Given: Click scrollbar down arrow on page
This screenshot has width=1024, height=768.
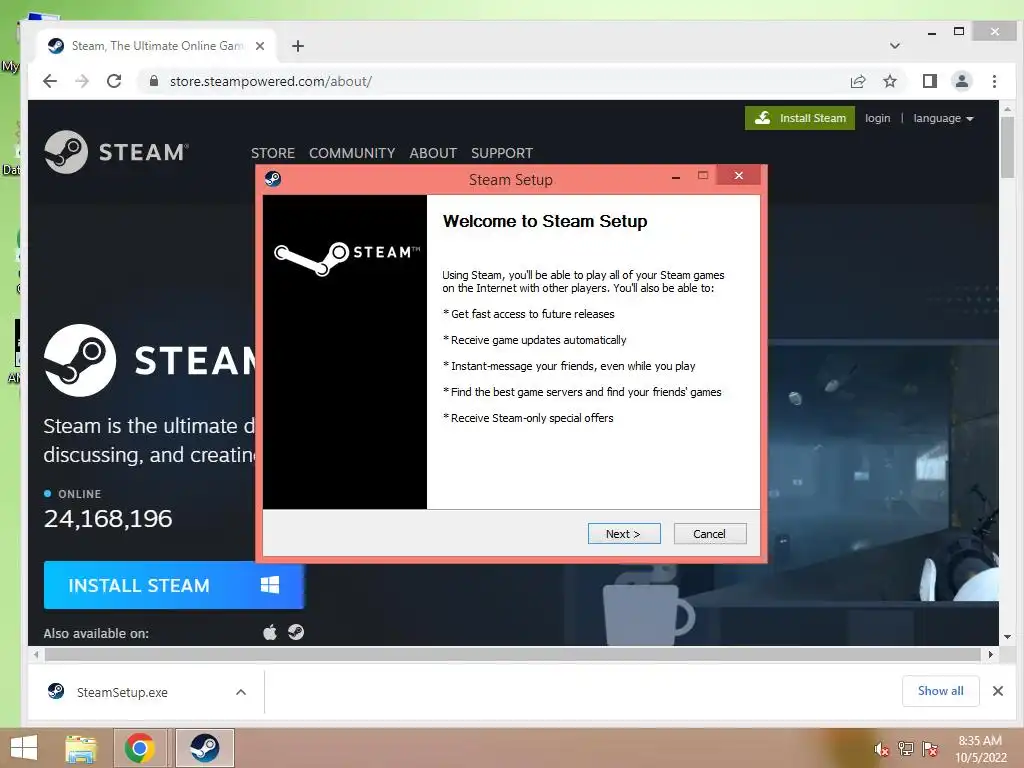Looking at the screenshot, I should point(1007,637).
